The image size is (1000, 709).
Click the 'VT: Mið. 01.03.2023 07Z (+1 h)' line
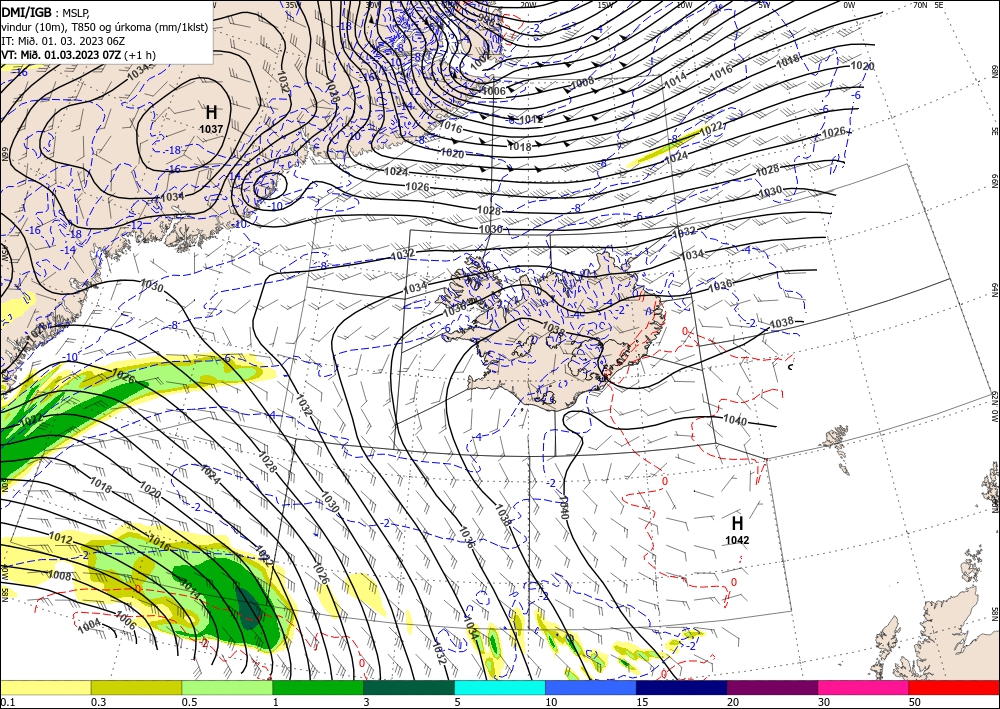coord(78,55)
